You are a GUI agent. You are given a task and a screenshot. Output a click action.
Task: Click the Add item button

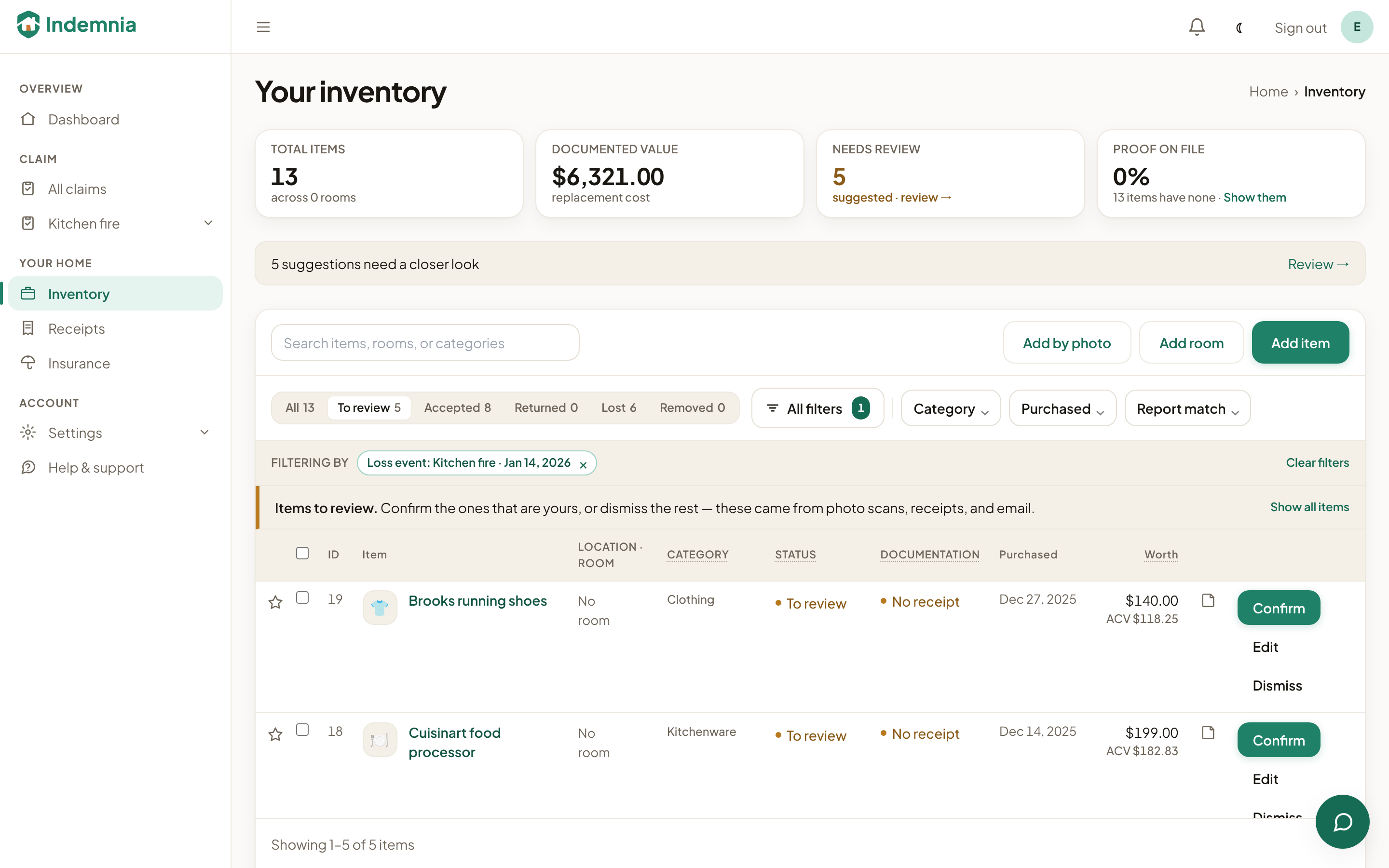coord(1300,343)
